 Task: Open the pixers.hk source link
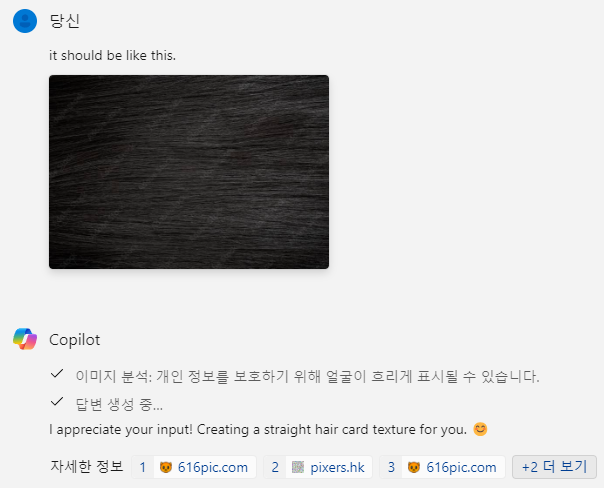pos(318,467)
